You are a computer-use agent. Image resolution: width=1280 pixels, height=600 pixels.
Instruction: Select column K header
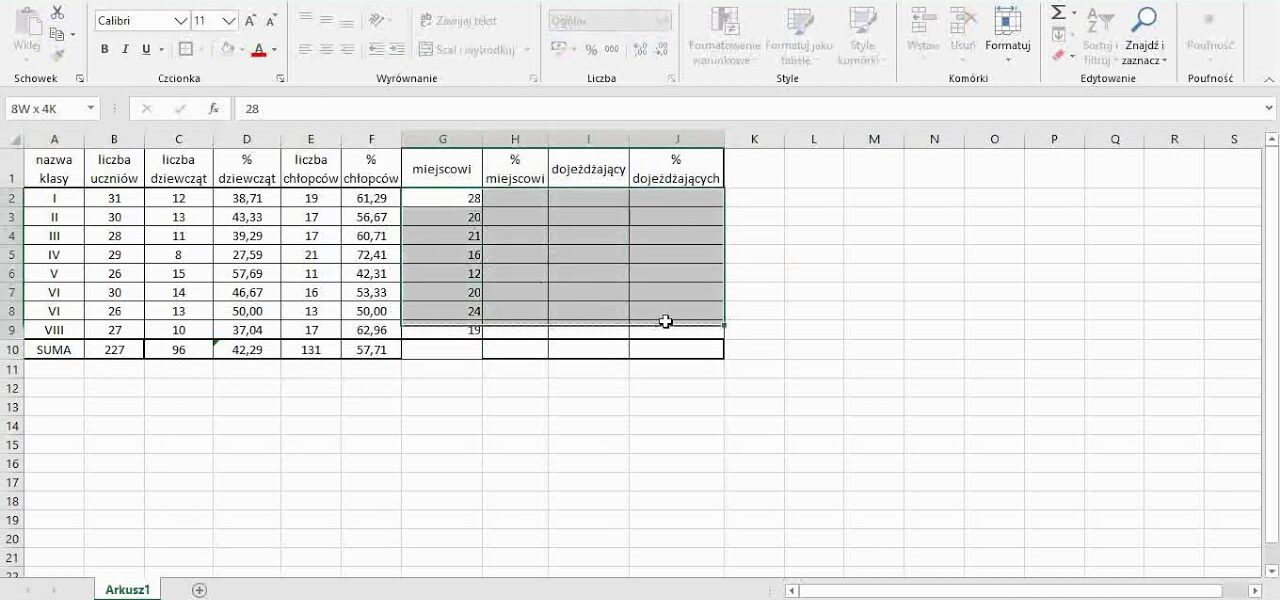pos(754,139)
